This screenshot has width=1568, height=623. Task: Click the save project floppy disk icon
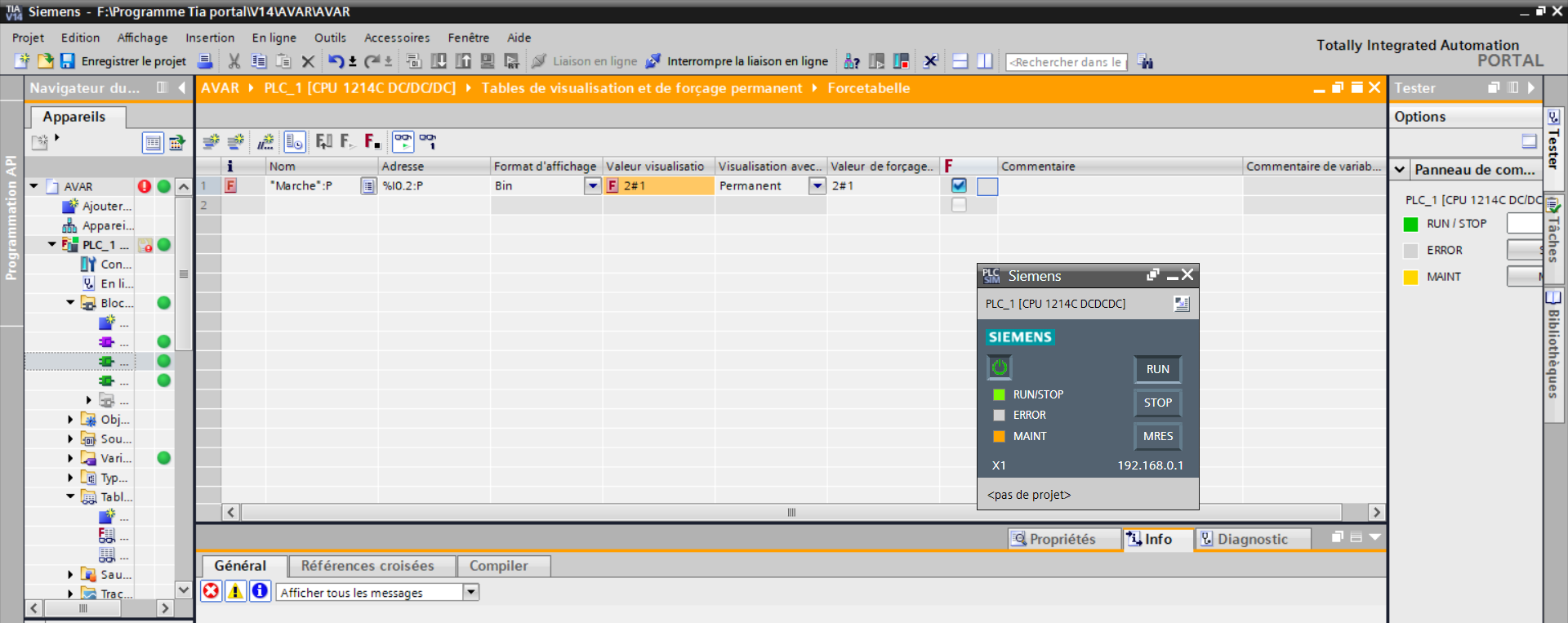point(68,61)
